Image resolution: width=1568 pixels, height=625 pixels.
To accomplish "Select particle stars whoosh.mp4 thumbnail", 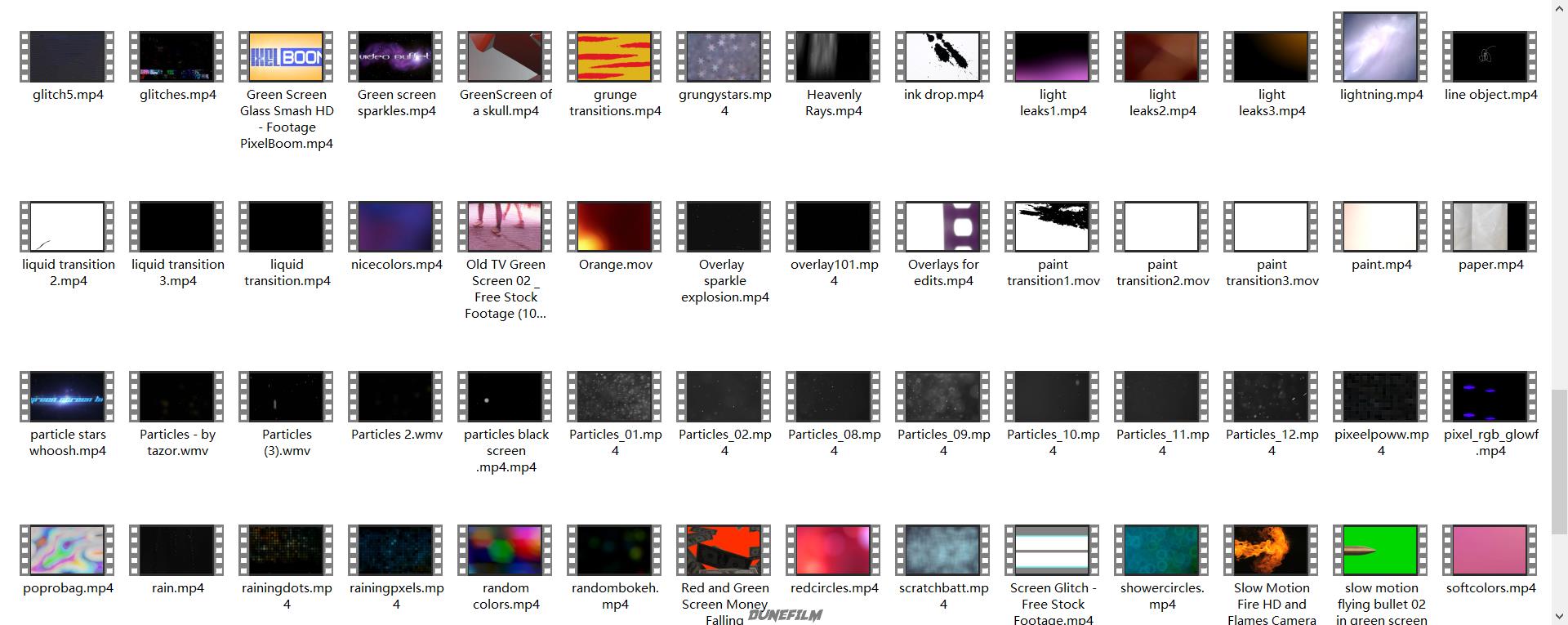I will point(68,397).
